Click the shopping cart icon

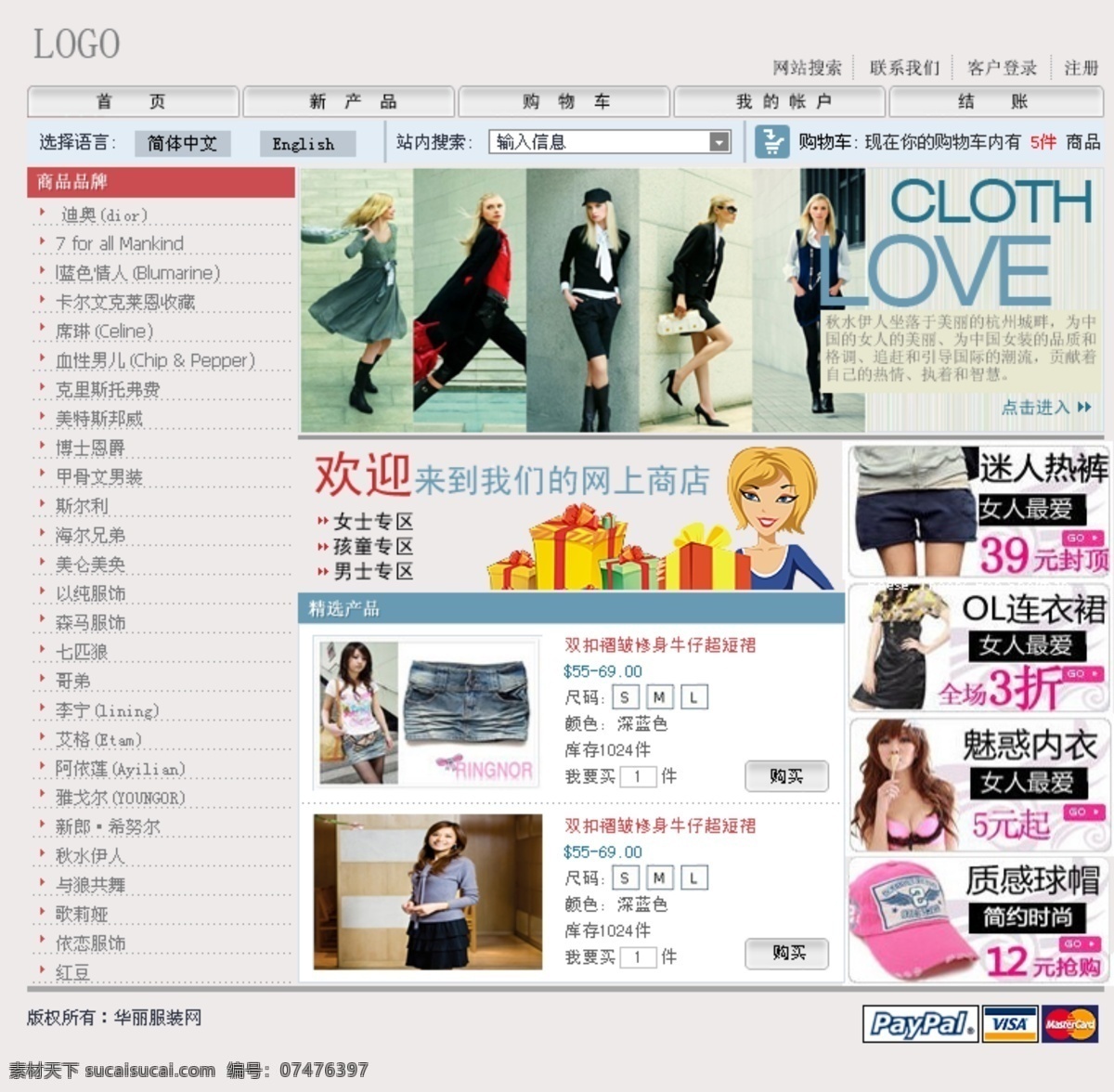click(x=771, y=142)
